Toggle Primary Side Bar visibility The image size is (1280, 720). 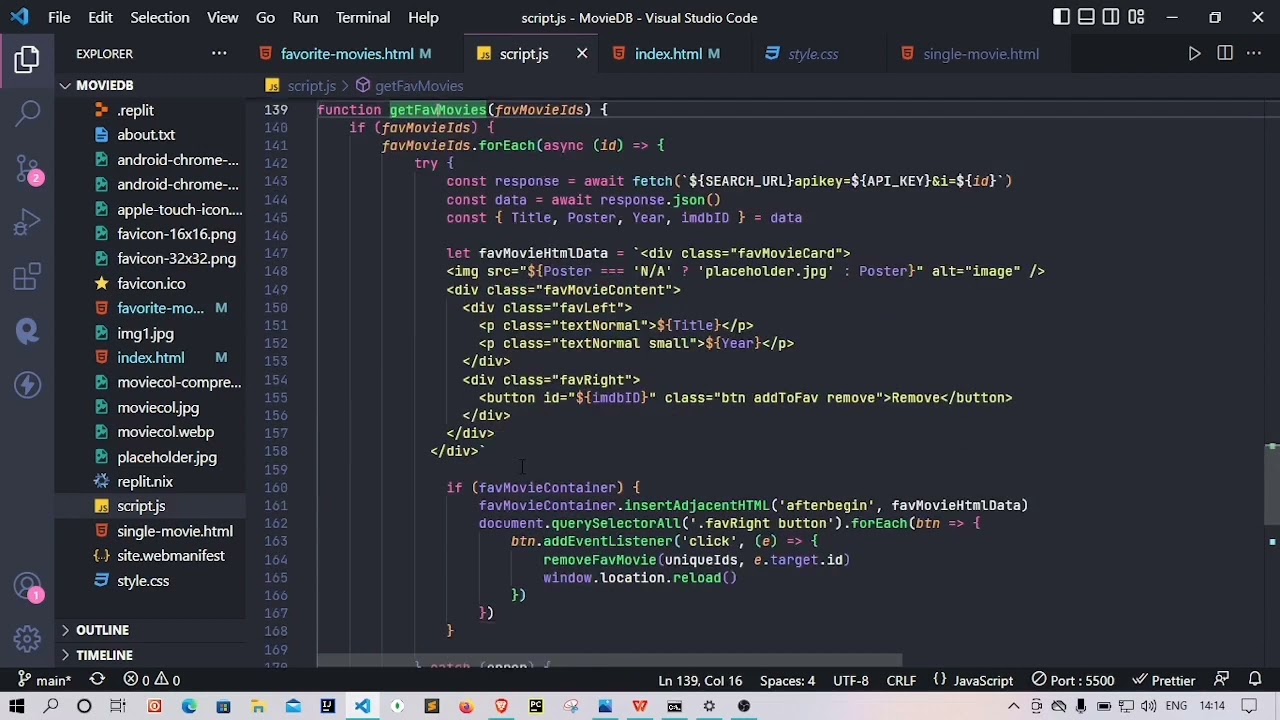(x=1061, y=17)
